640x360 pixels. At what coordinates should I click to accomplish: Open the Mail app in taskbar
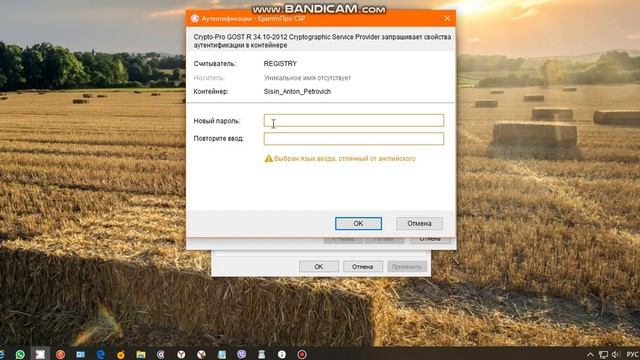[x=80, y=354]
